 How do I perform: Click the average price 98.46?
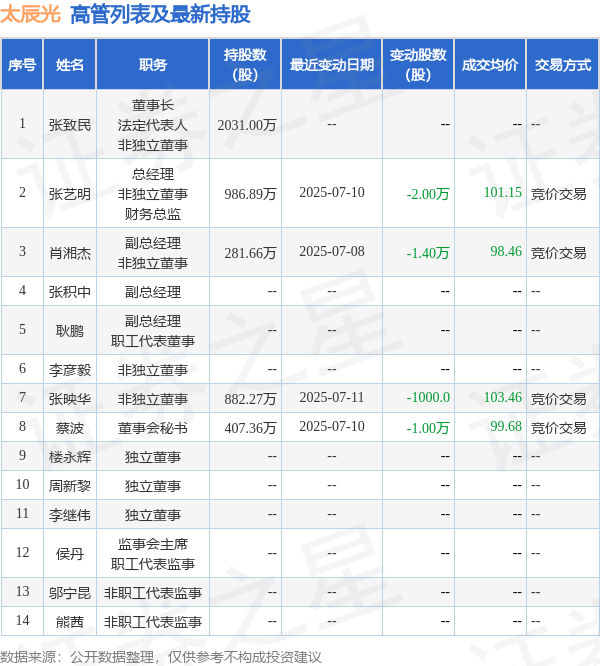506,251
